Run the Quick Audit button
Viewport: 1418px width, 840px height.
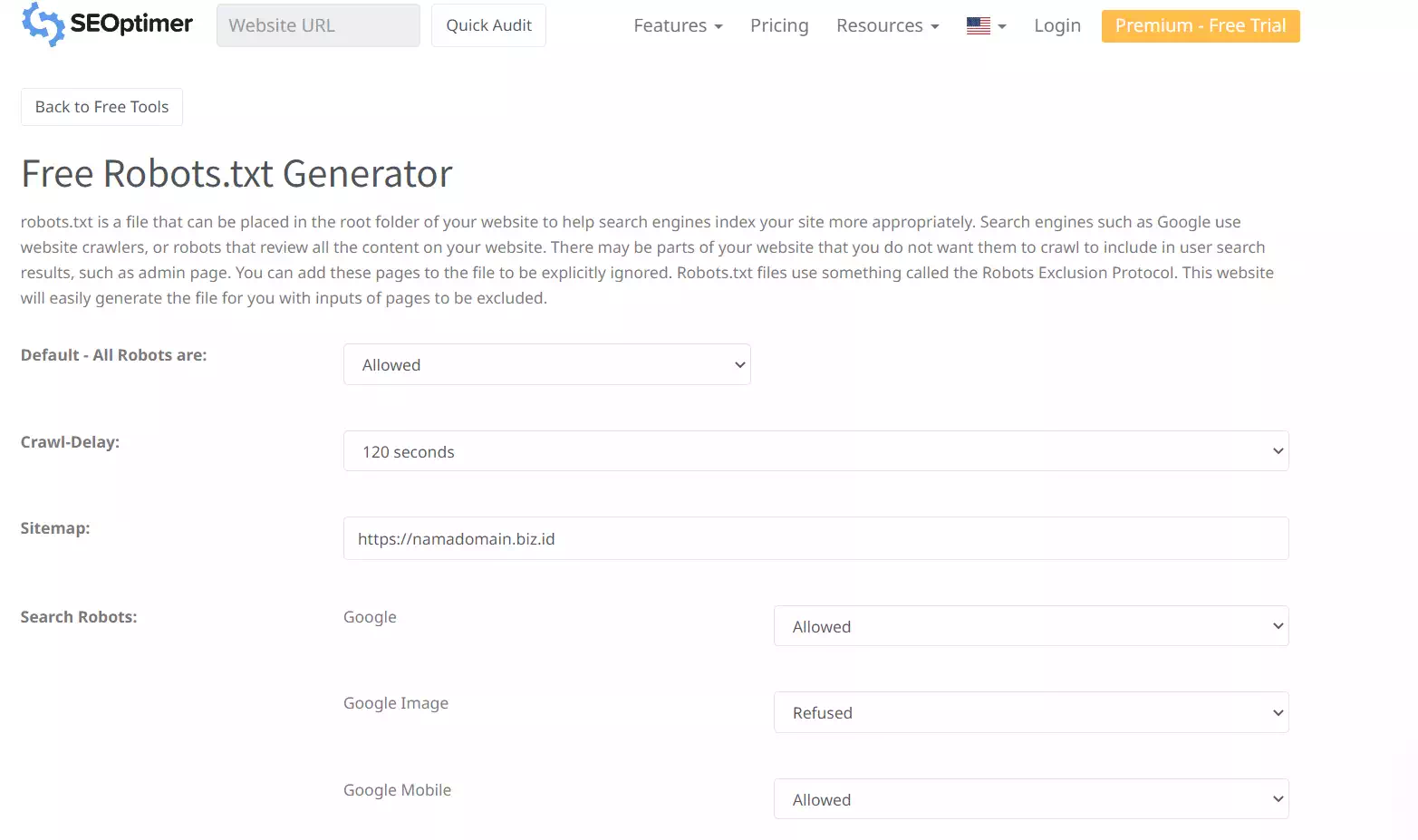point(488,25)
